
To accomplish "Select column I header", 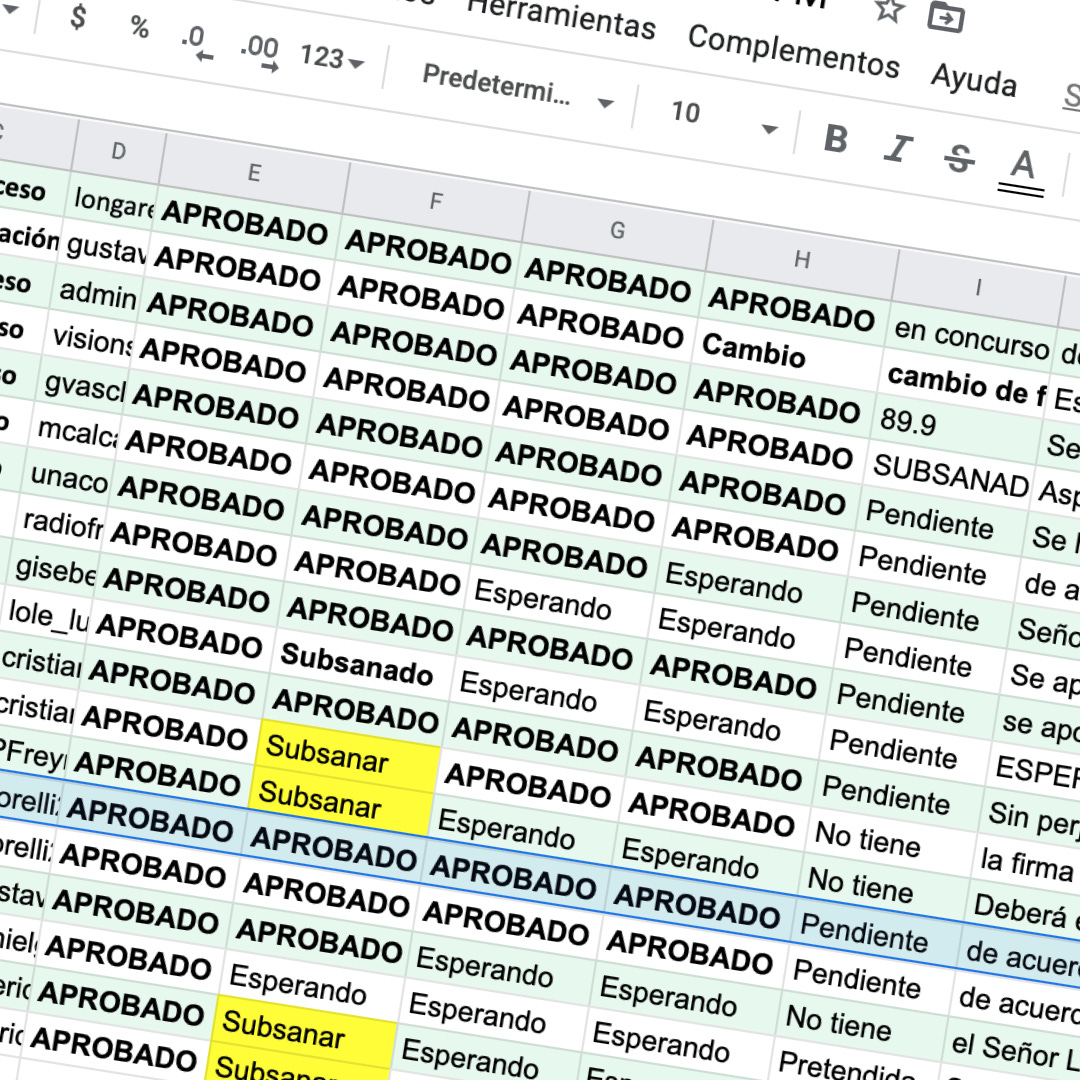I will pos(978,287).
